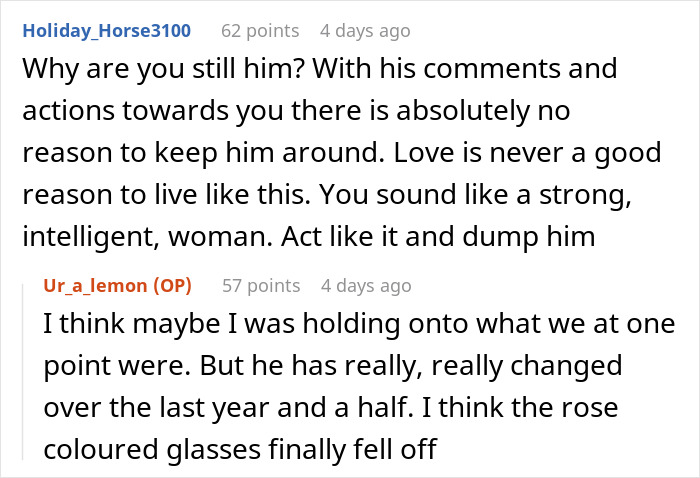This screenshot has height=478, width=700.
Task: Open Ur_a_lemon's user profile
Action: point(99,286)
